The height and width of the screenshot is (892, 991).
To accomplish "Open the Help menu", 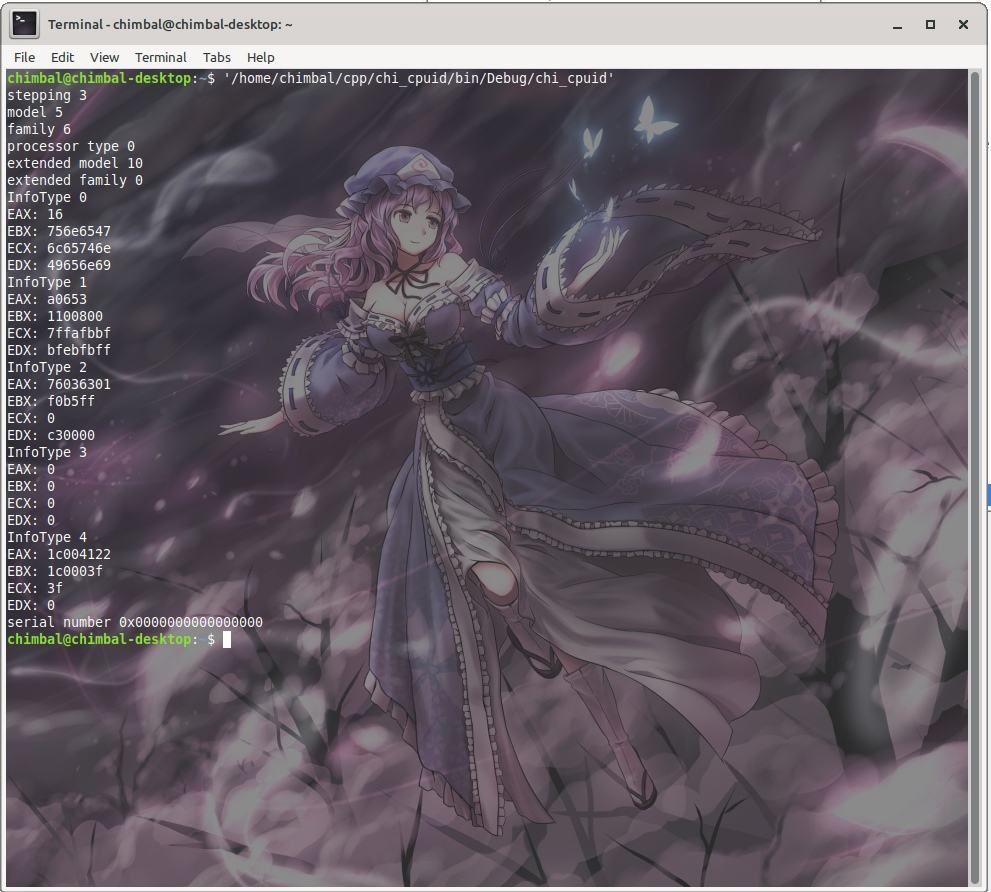I will click(x=260, y=58).
